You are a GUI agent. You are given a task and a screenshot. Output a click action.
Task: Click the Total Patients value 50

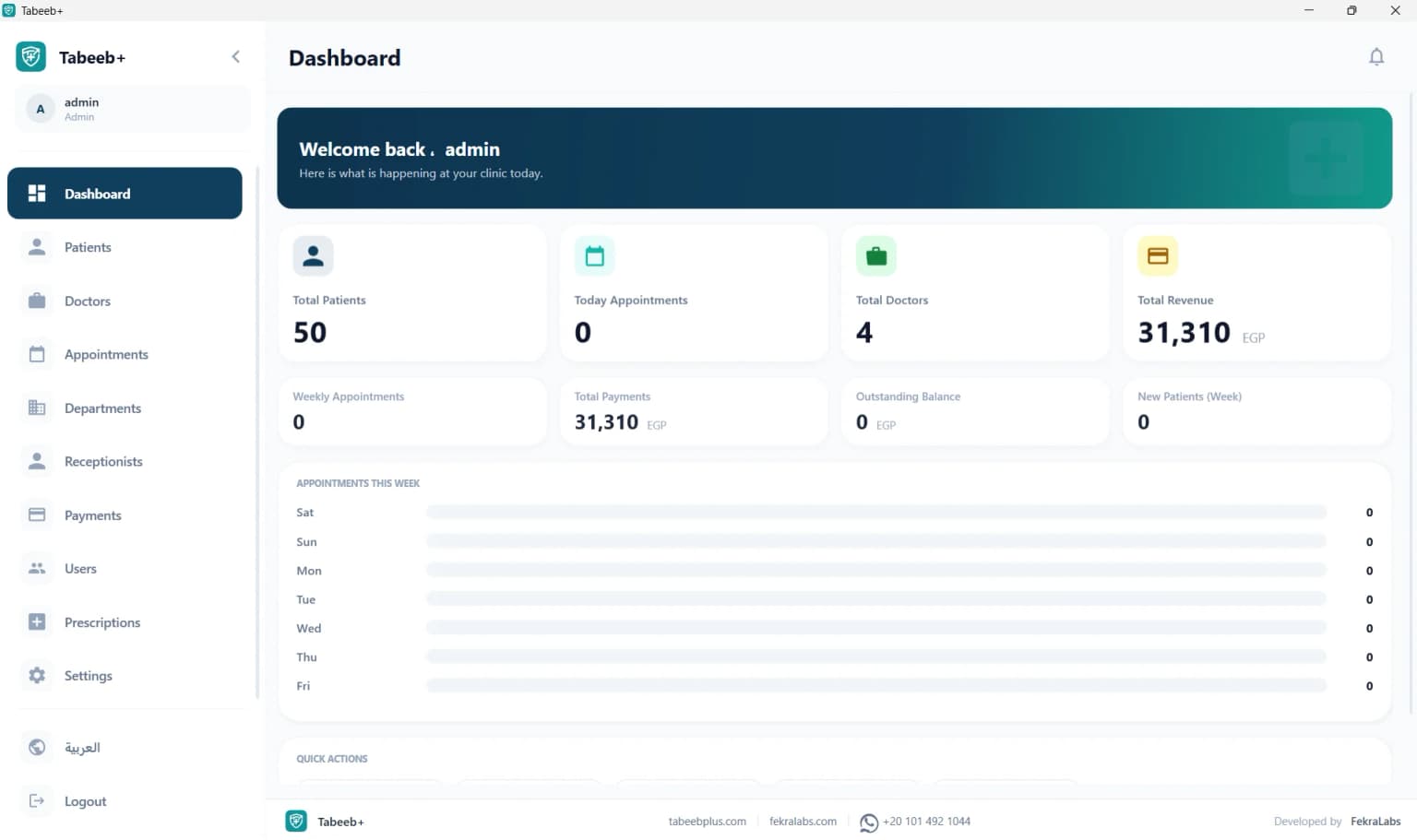310,332
